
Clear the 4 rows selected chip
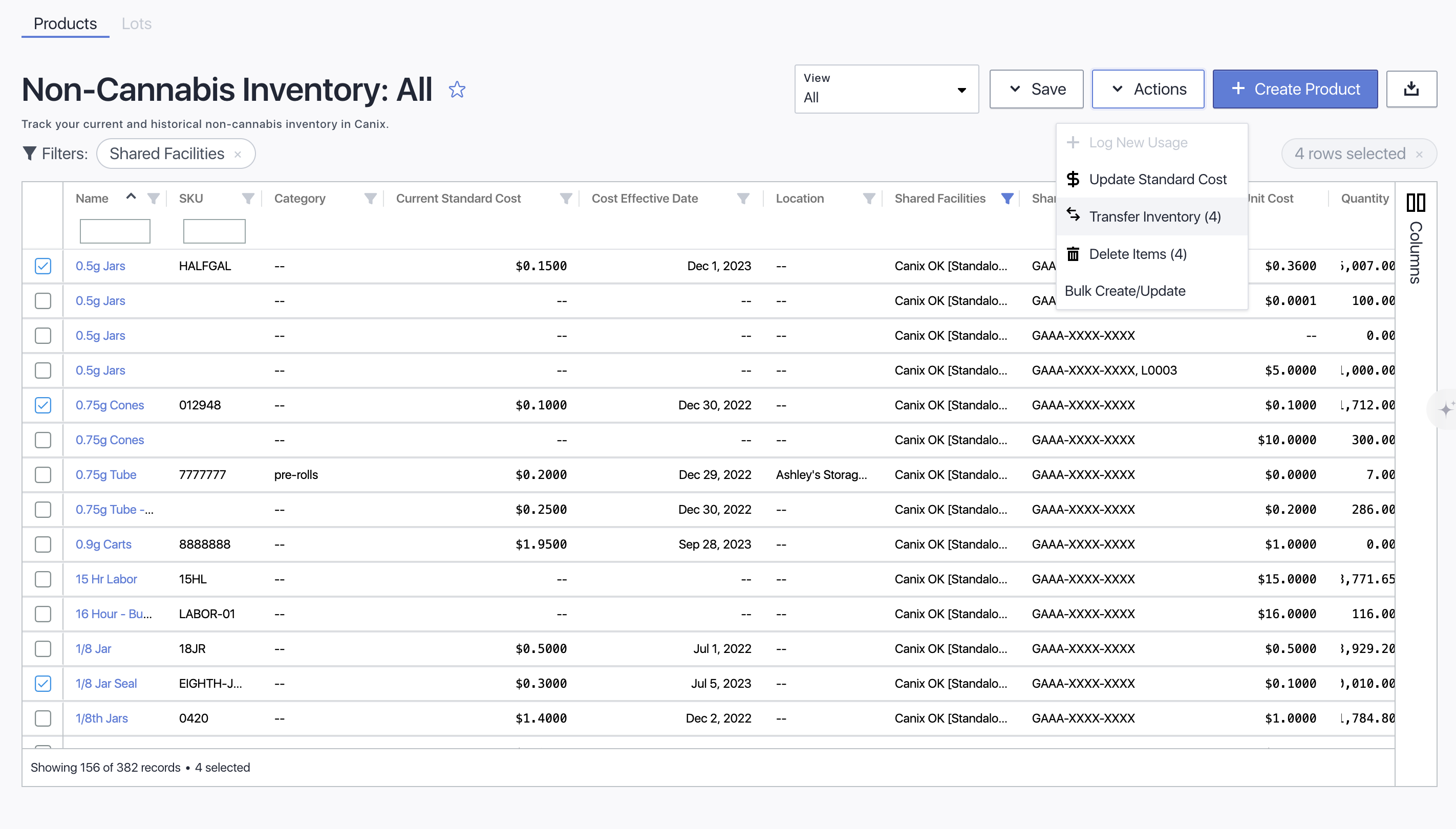tap(1420, 155)
